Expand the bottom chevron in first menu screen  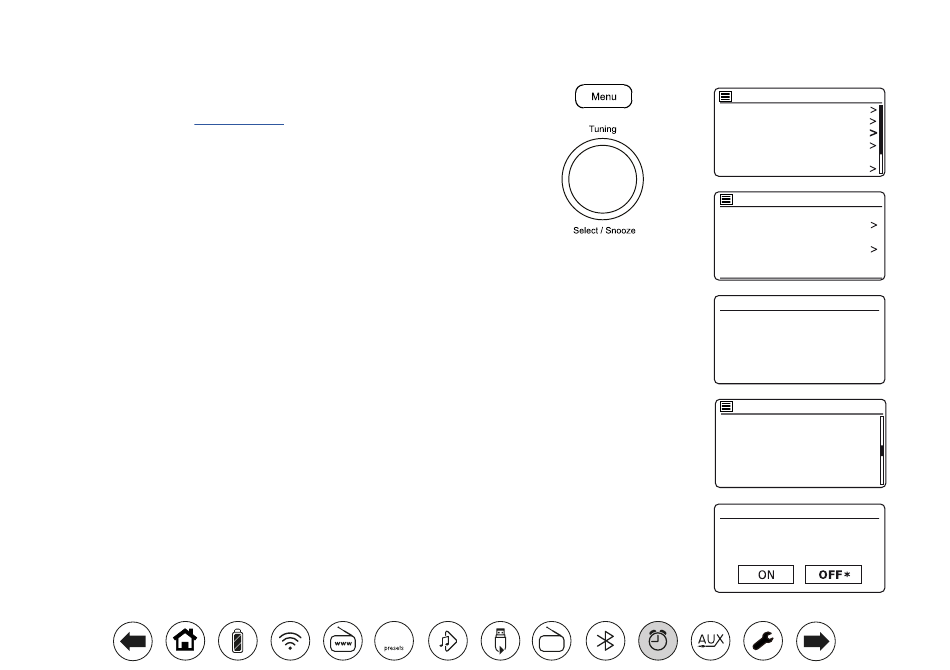[873, 168]
